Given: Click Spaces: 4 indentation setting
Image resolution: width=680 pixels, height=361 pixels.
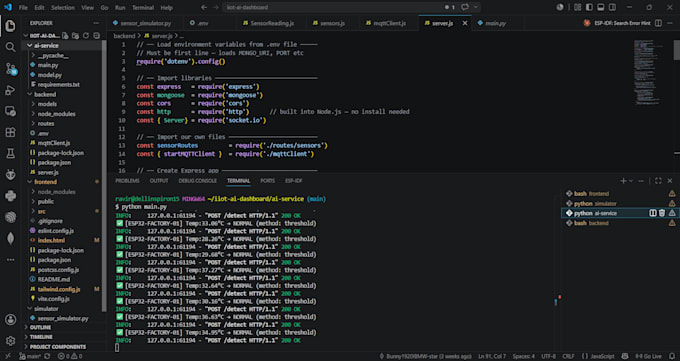Looking at the screenshot, I should click(x=523, y=356).
